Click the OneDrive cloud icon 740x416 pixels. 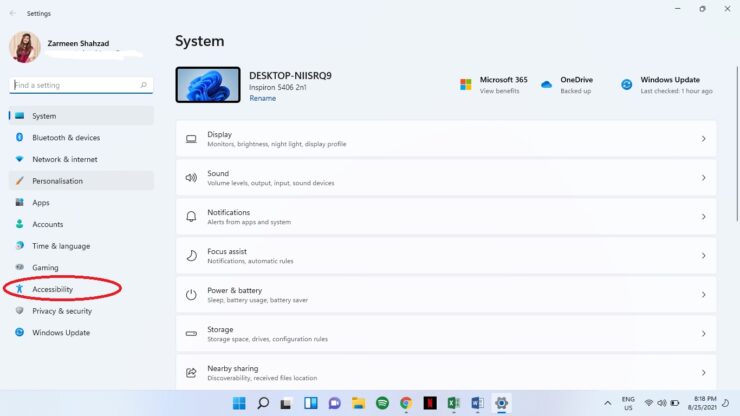tap(547, 85)
